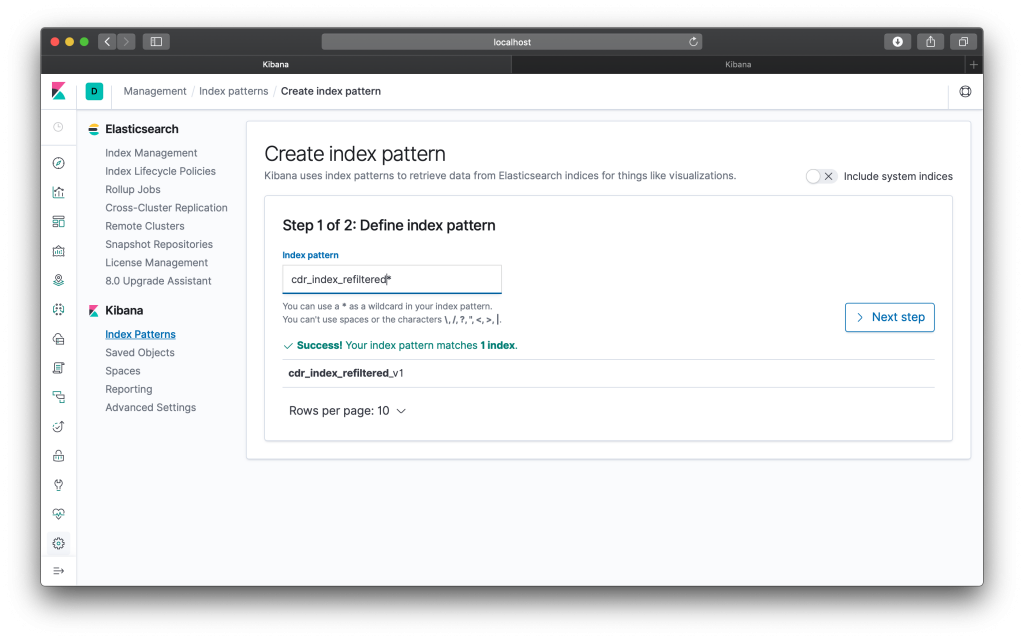The image size is (1024, 640).
Task: Open Stack Monitoring heartbeat icon
Action: (x=59, y=514)
